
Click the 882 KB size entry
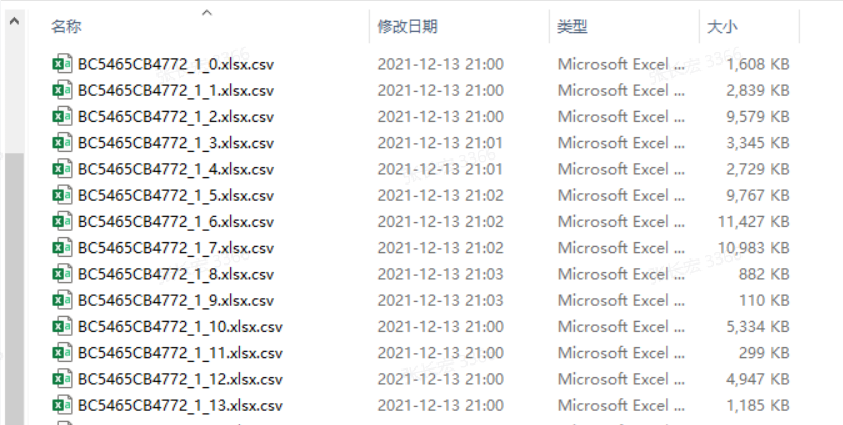764,275
